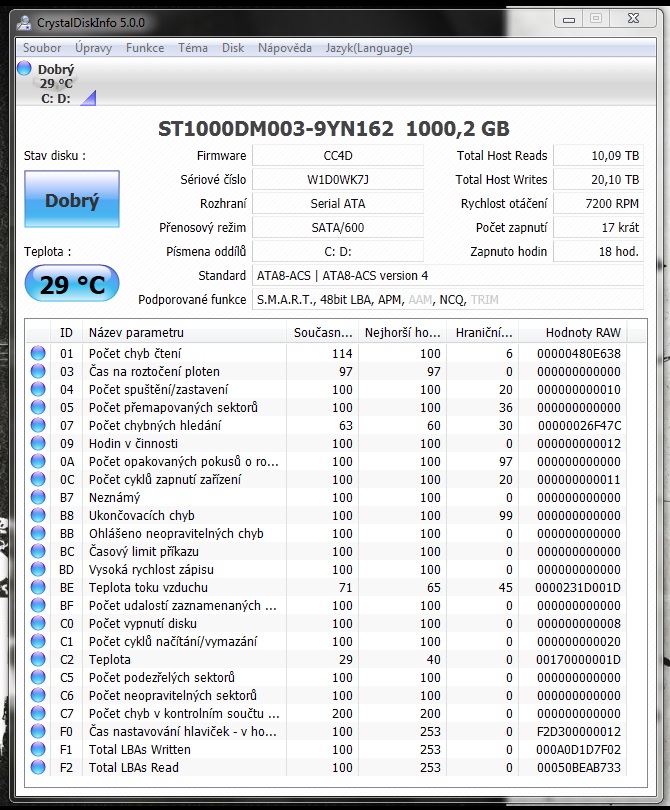Click the status orb for B7 Neznámý
Viewport: 670px width, 810px height.
(38, 497)
